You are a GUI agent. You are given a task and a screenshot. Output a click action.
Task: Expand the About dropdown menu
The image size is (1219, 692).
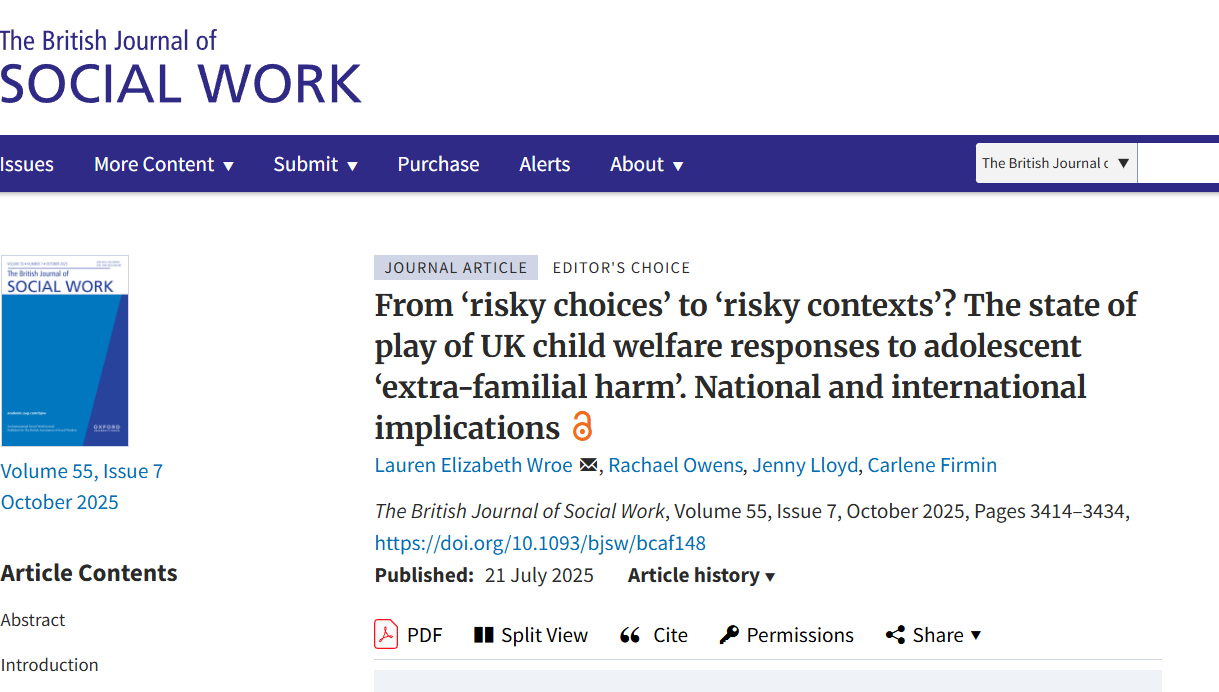coord(646,164)
